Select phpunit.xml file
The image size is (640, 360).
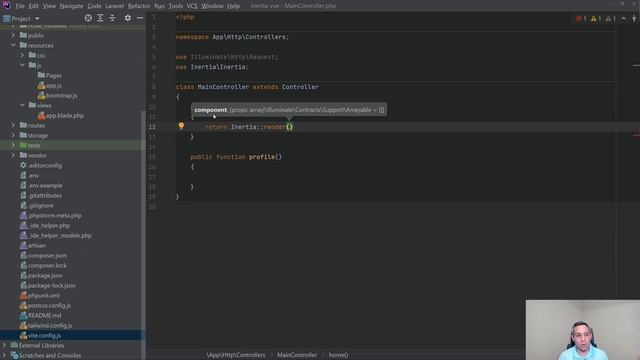pos(43,296)
